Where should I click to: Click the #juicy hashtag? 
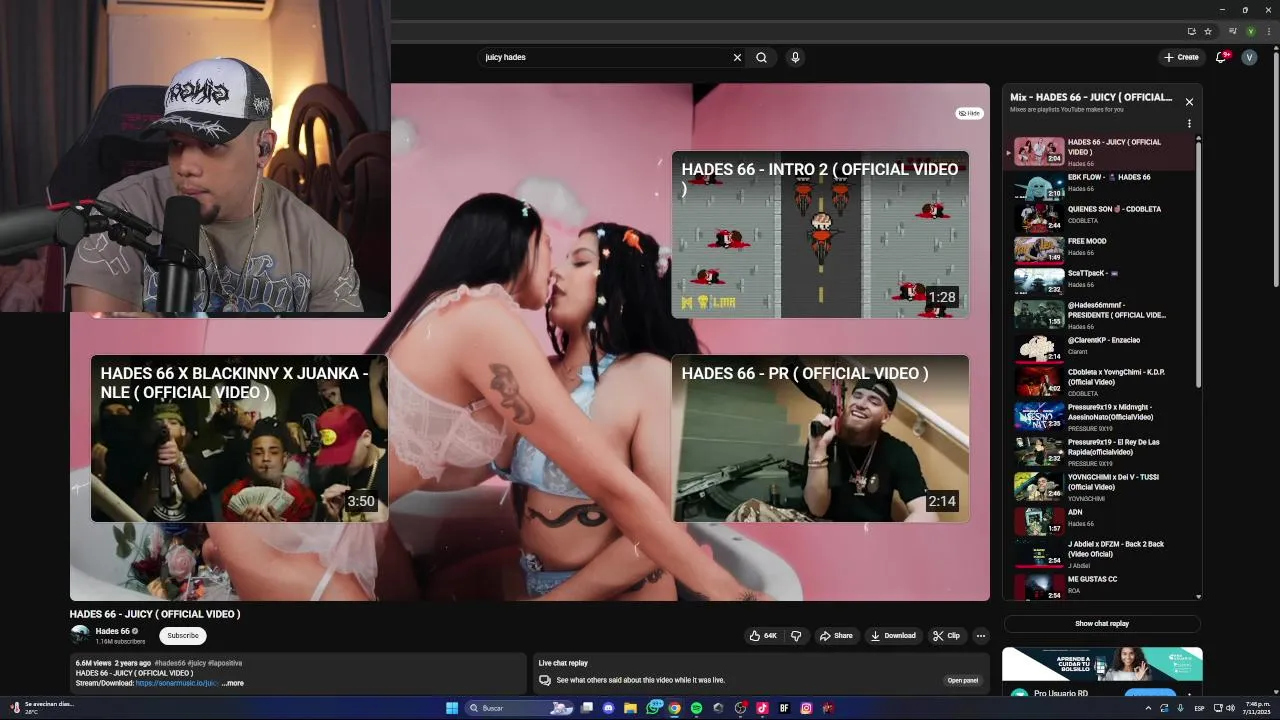(x=196, y=663)
